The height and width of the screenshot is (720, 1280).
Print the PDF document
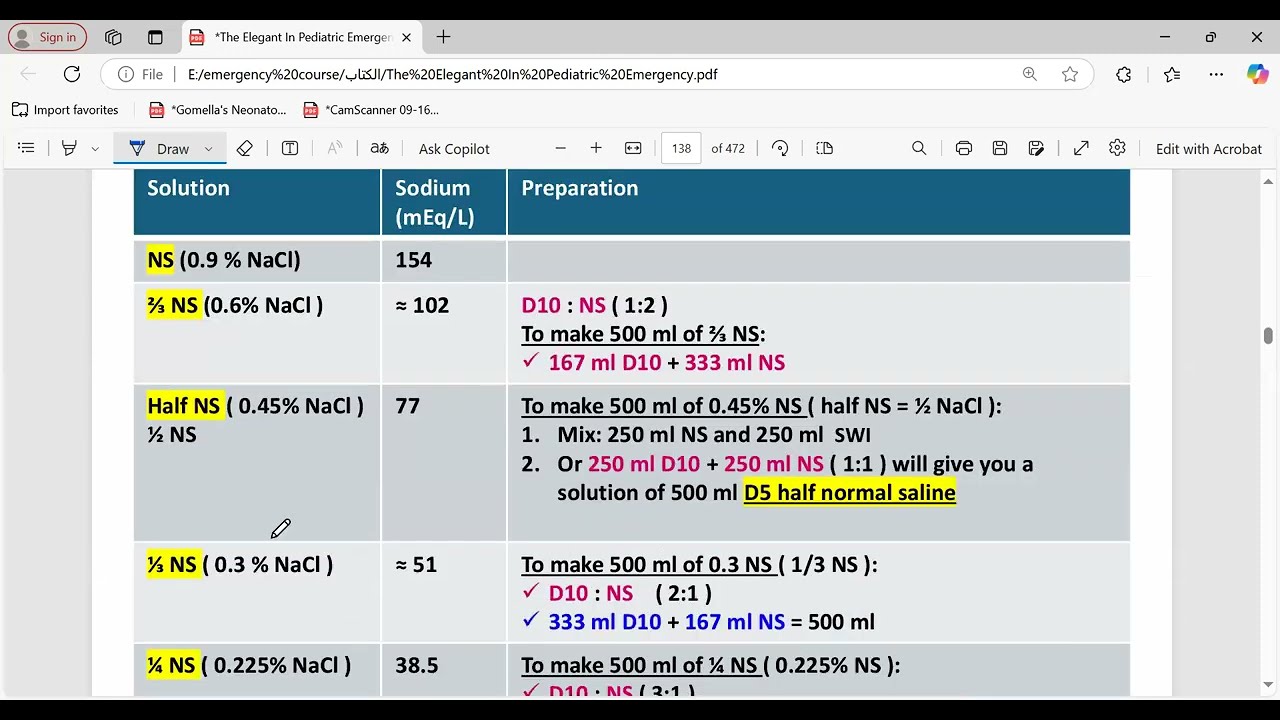[964, 148]
